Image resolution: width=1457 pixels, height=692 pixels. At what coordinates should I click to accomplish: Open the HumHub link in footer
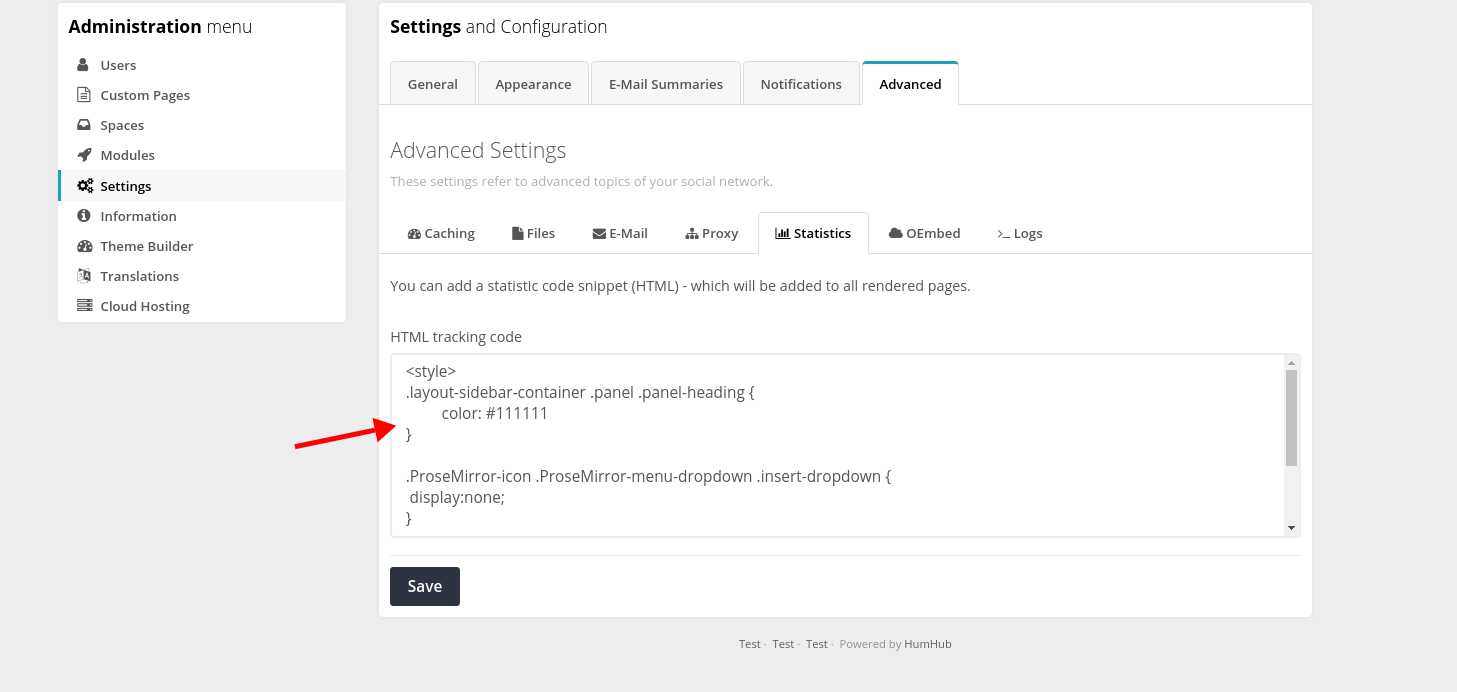pos(927,643)
